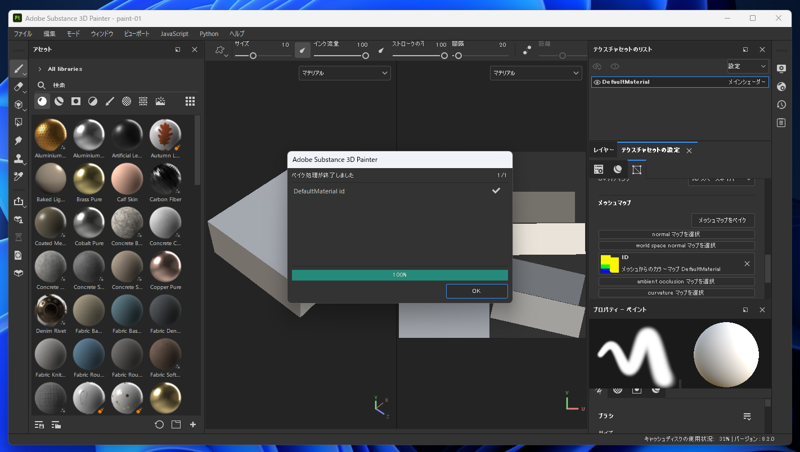The width and height of the screenshot is (800, 452).
Task: Open ファイル menu
Action: 22,34
